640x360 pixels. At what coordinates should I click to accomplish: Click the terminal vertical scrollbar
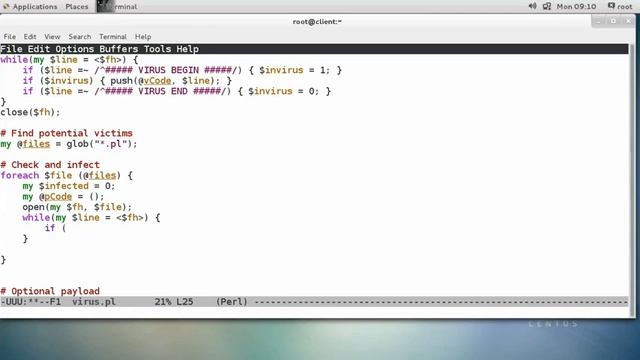click(633, 180)
